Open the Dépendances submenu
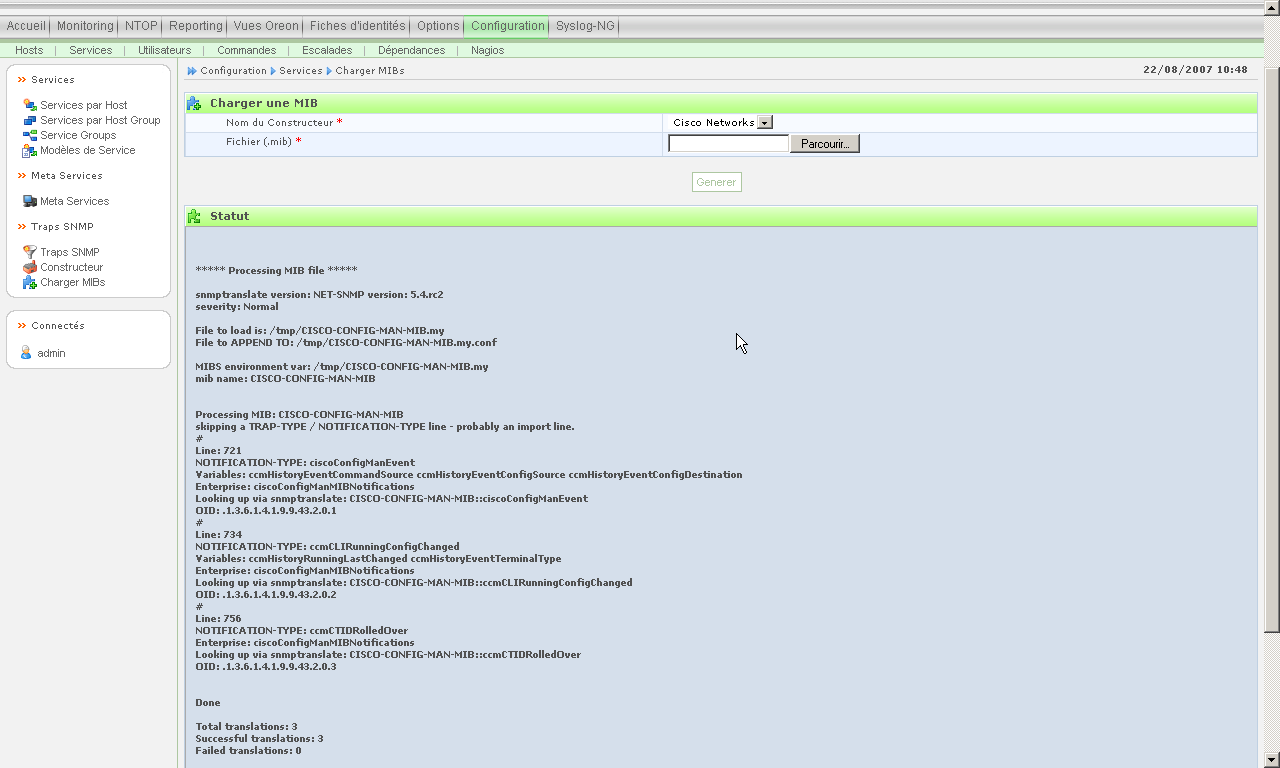 pos(411,50)
